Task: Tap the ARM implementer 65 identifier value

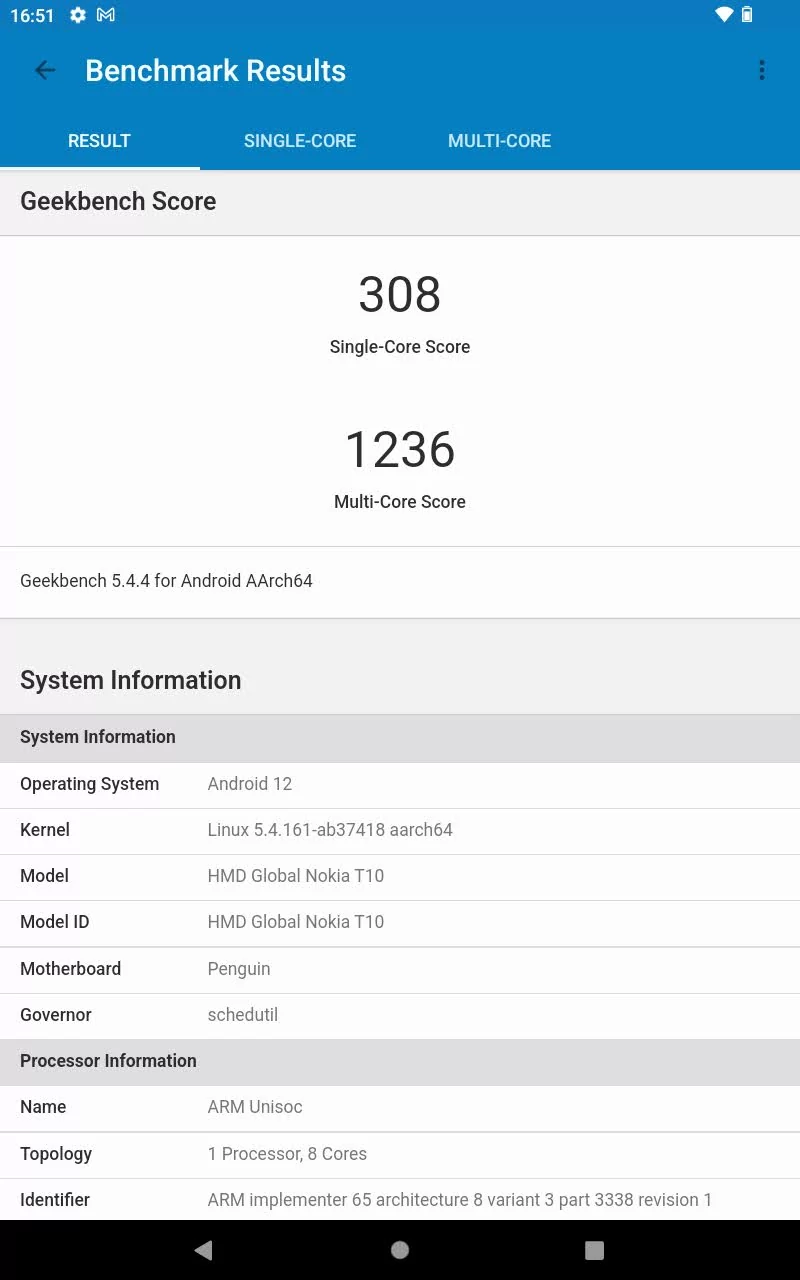Action: (x=460, y=1200)
